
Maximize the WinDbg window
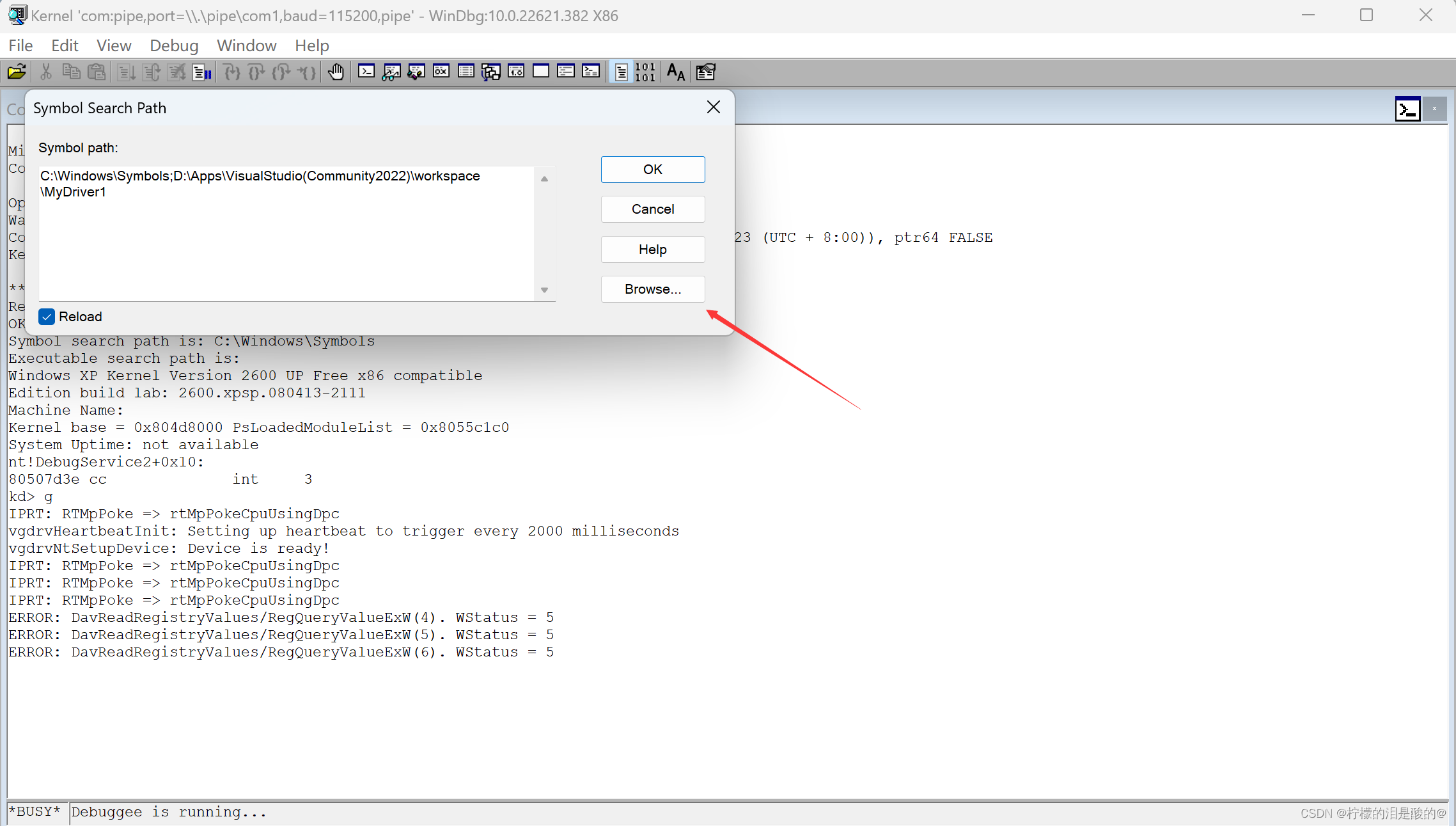1366,15
